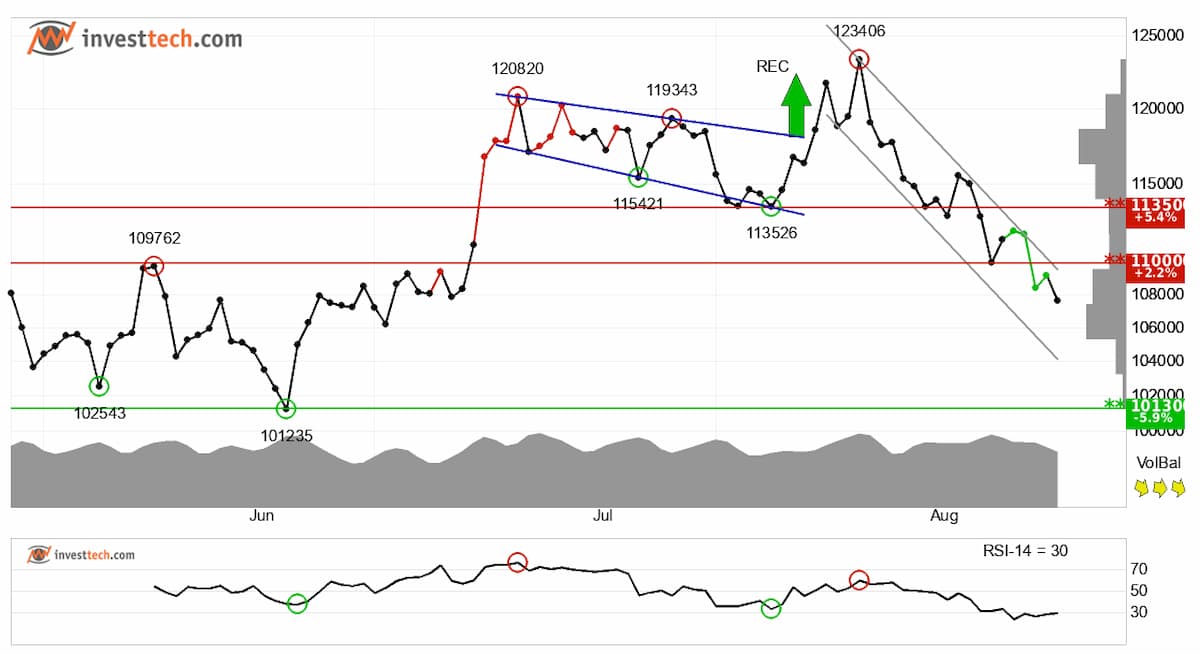1200x654 pixels.
Task: Click the green circle at low 113526
Action: [x=771, y=207]
